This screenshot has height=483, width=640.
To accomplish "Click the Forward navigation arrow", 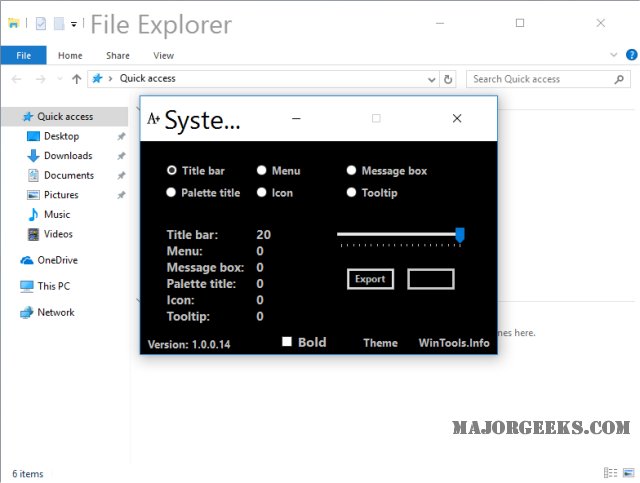I will (x=40, y=79).
